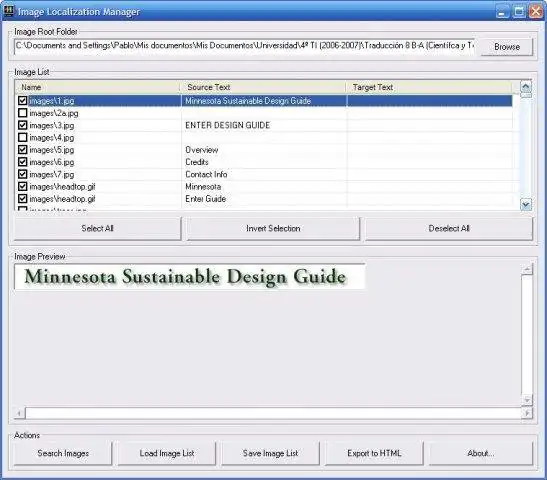547x480 pixels.
Task: Click the Target Text column header
Action: (x=429, y=87)
